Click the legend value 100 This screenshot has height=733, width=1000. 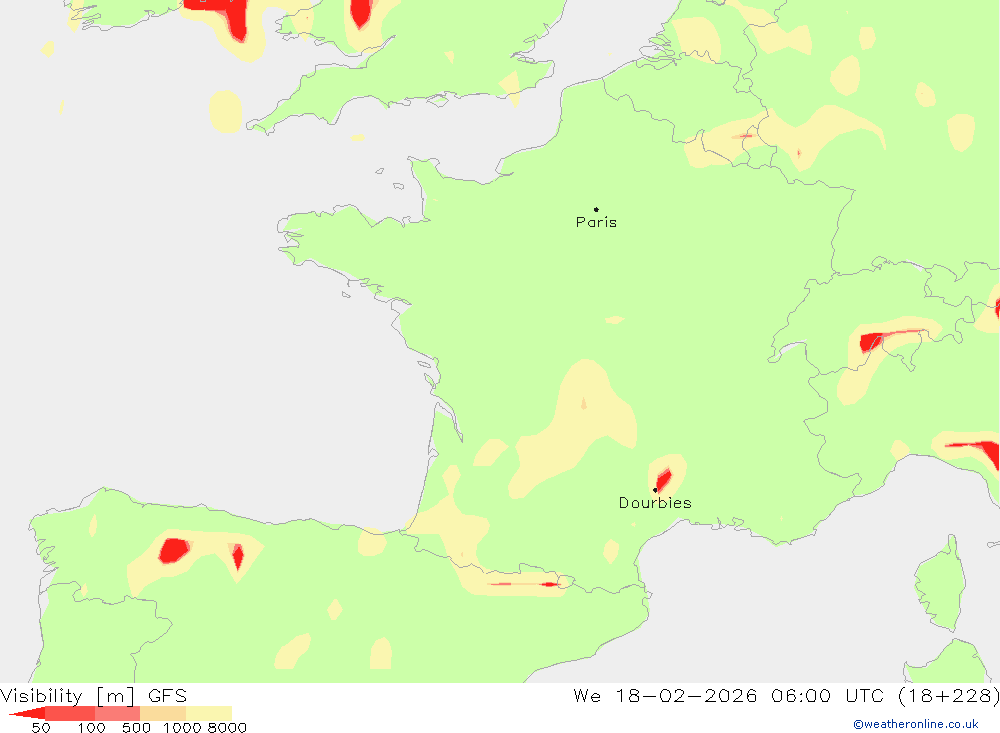(x=91, y=727)
